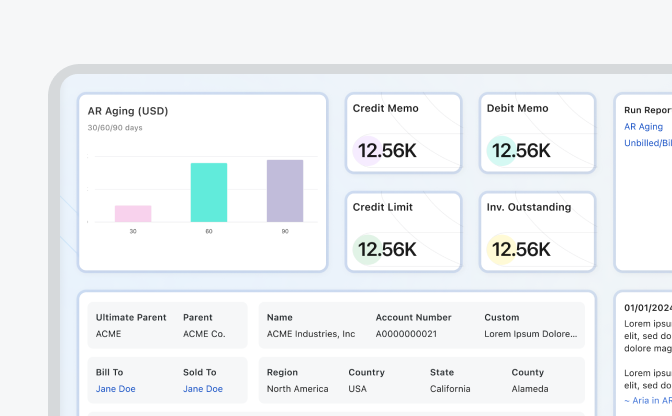Screen dimensions: 672x416
Task: Open the 01/01/2024 note entry
Action: pyautogui.click(x=647, y=308)
